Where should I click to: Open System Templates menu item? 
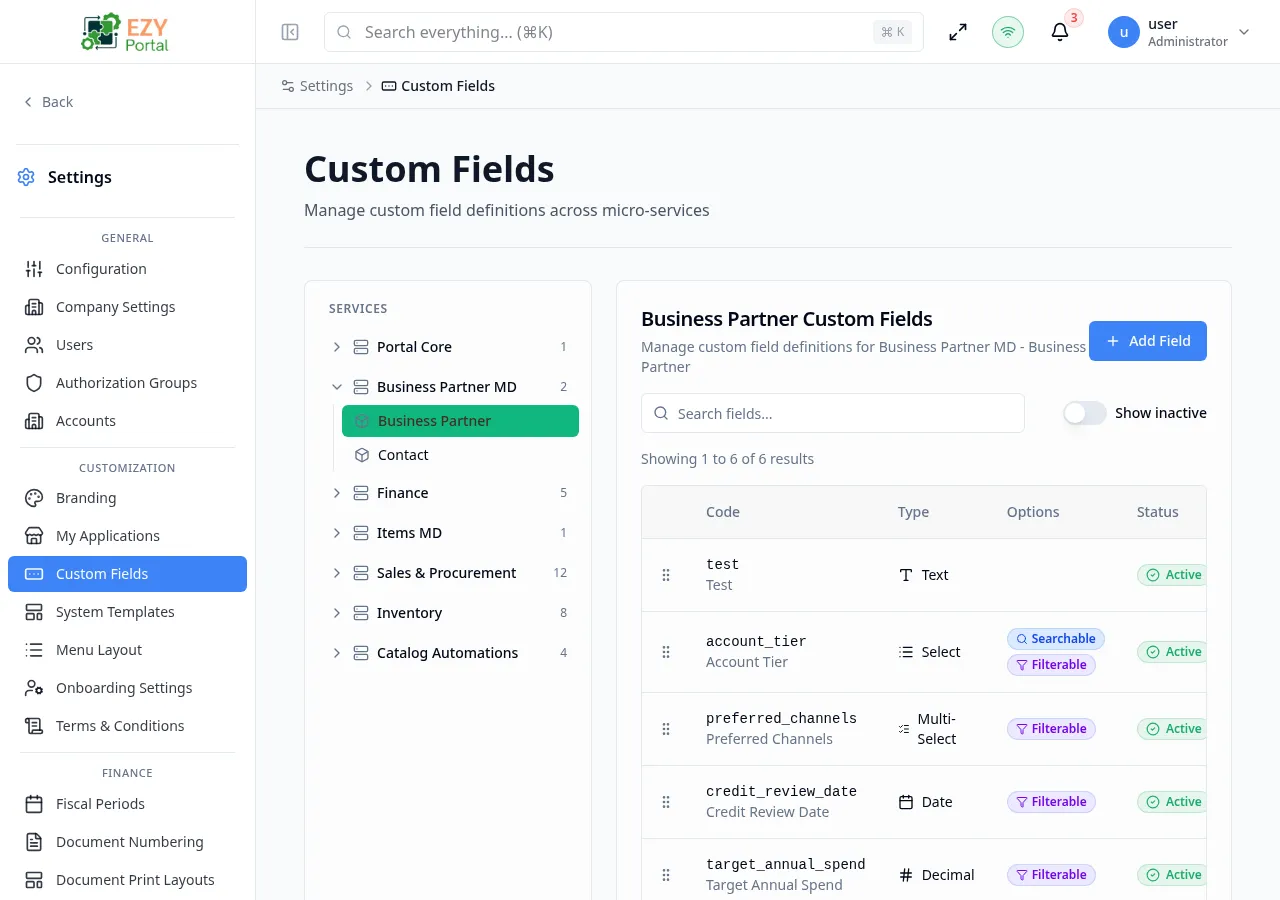[x=127, y=612]
